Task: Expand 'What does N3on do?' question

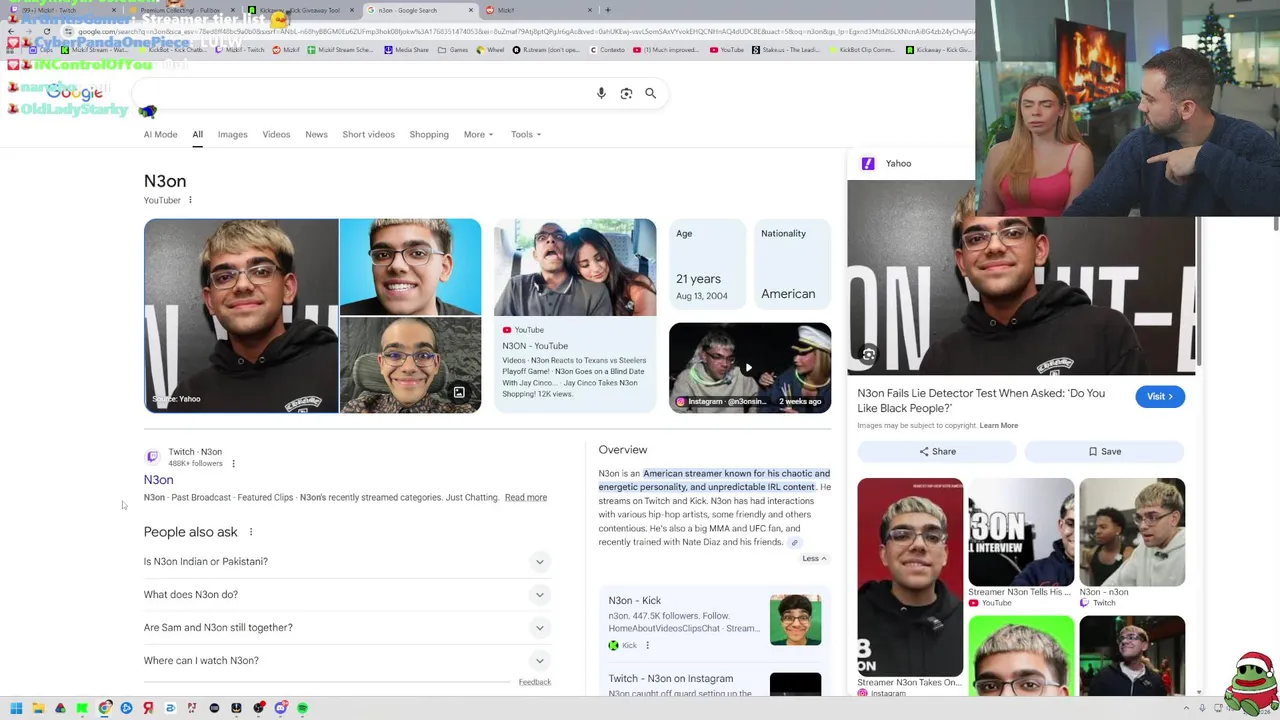Action: (x=347, y=594)
